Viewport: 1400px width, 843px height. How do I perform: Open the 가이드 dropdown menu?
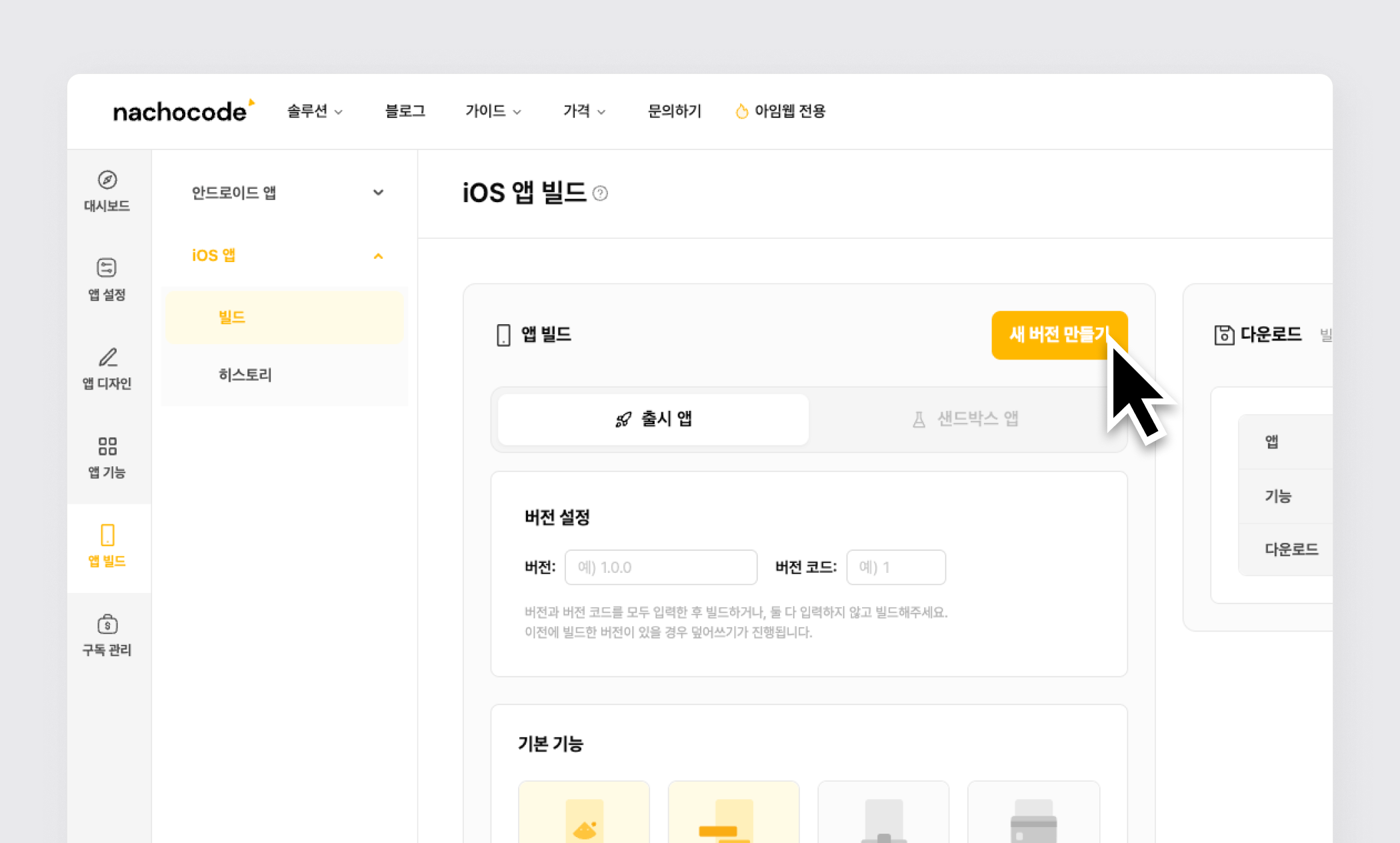[493, 111]
